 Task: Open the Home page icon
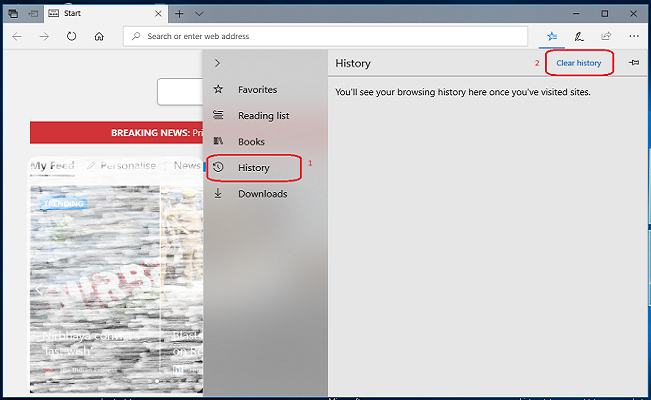[x=99, y=37]
